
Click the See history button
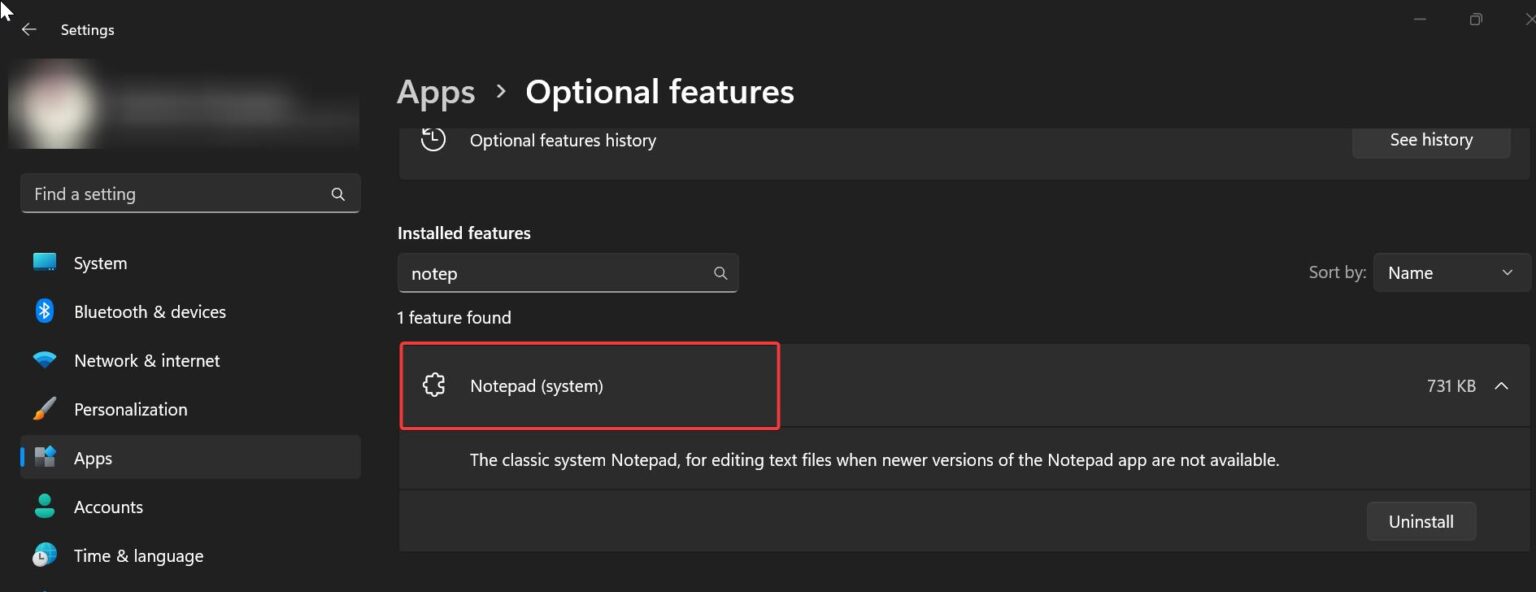(x=1431, y=139)
